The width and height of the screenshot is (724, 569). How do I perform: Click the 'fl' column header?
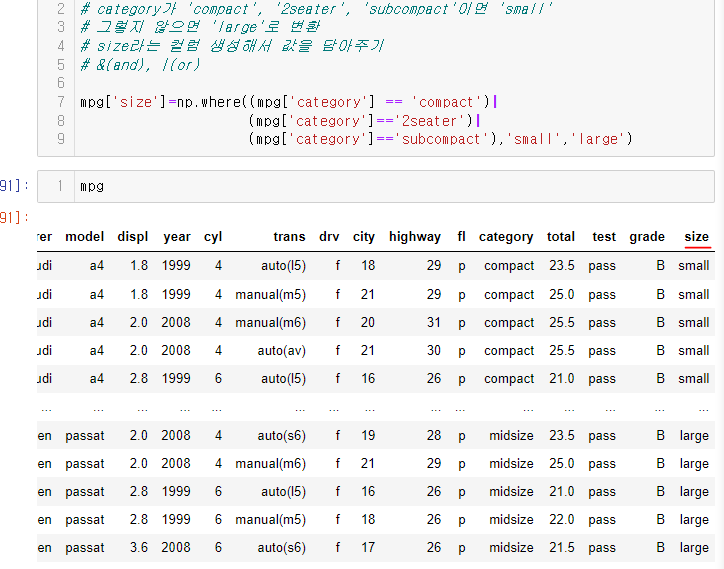click(x=461, y=237)
